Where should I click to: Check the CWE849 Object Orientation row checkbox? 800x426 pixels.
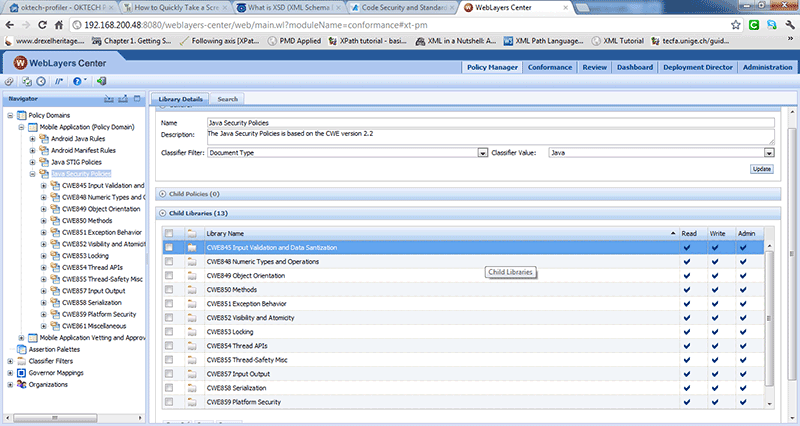click(169, 275)
